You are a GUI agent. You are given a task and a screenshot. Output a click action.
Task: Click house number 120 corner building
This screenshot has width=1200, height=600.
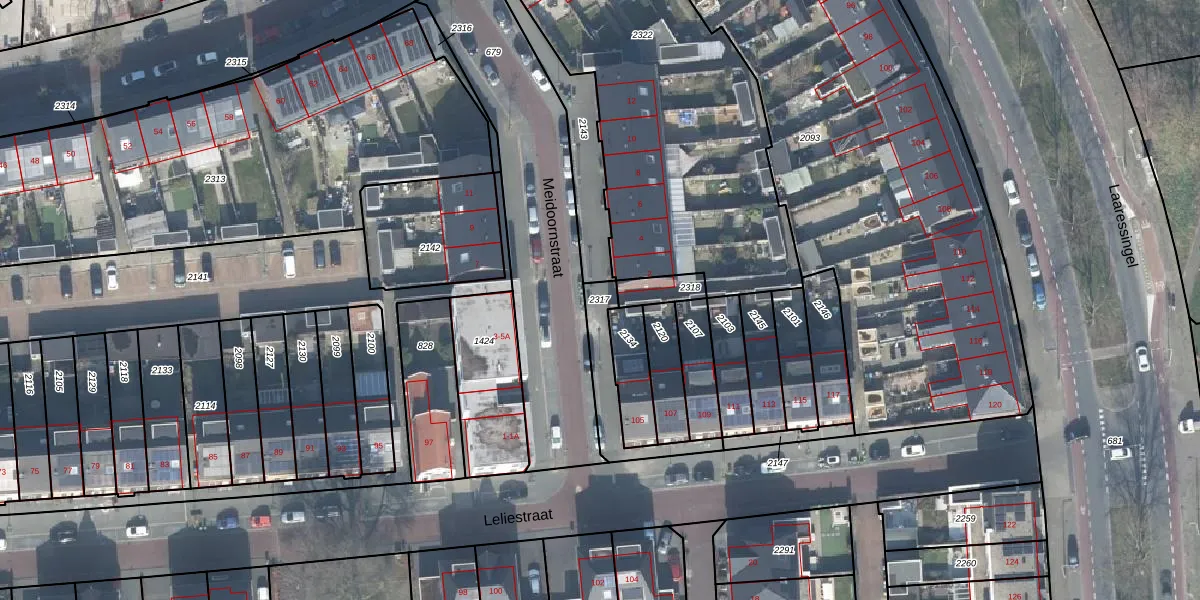[994, 404]
